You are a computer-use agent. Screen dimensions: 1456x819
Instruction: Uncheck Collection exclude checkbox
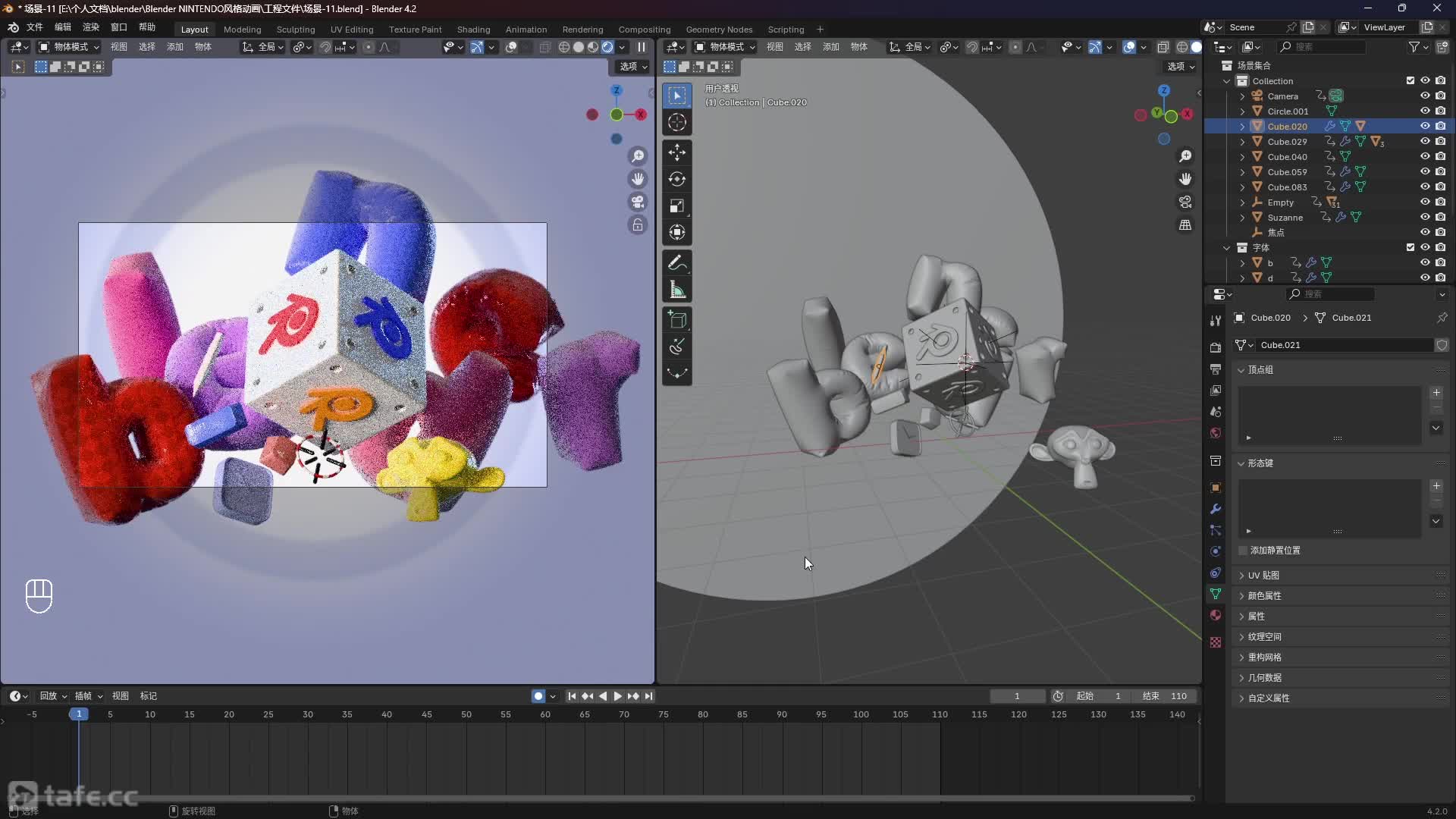pos(1410,80)
